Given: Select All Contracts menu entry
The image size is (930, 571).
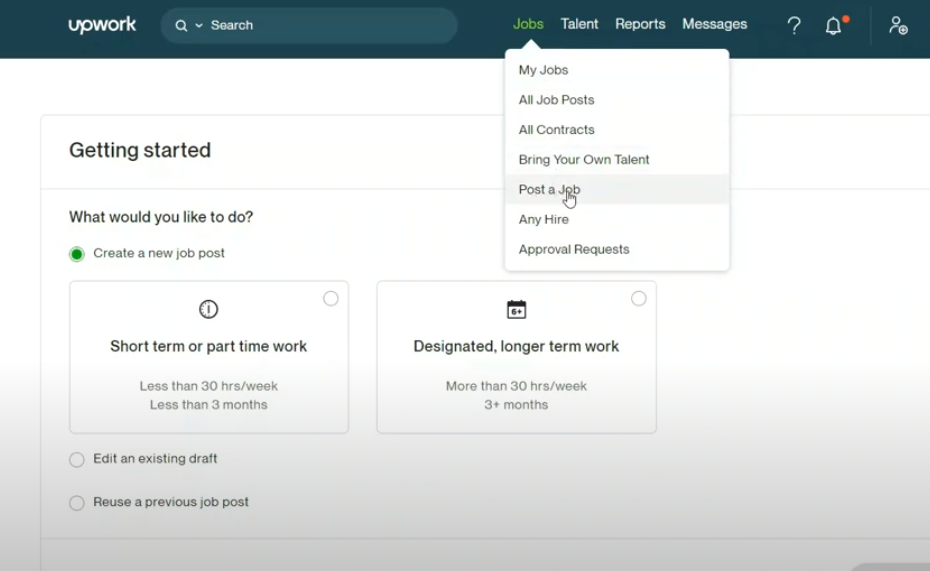Looking at the screenshot, I should pyautogui.click(x=617, y=129).
